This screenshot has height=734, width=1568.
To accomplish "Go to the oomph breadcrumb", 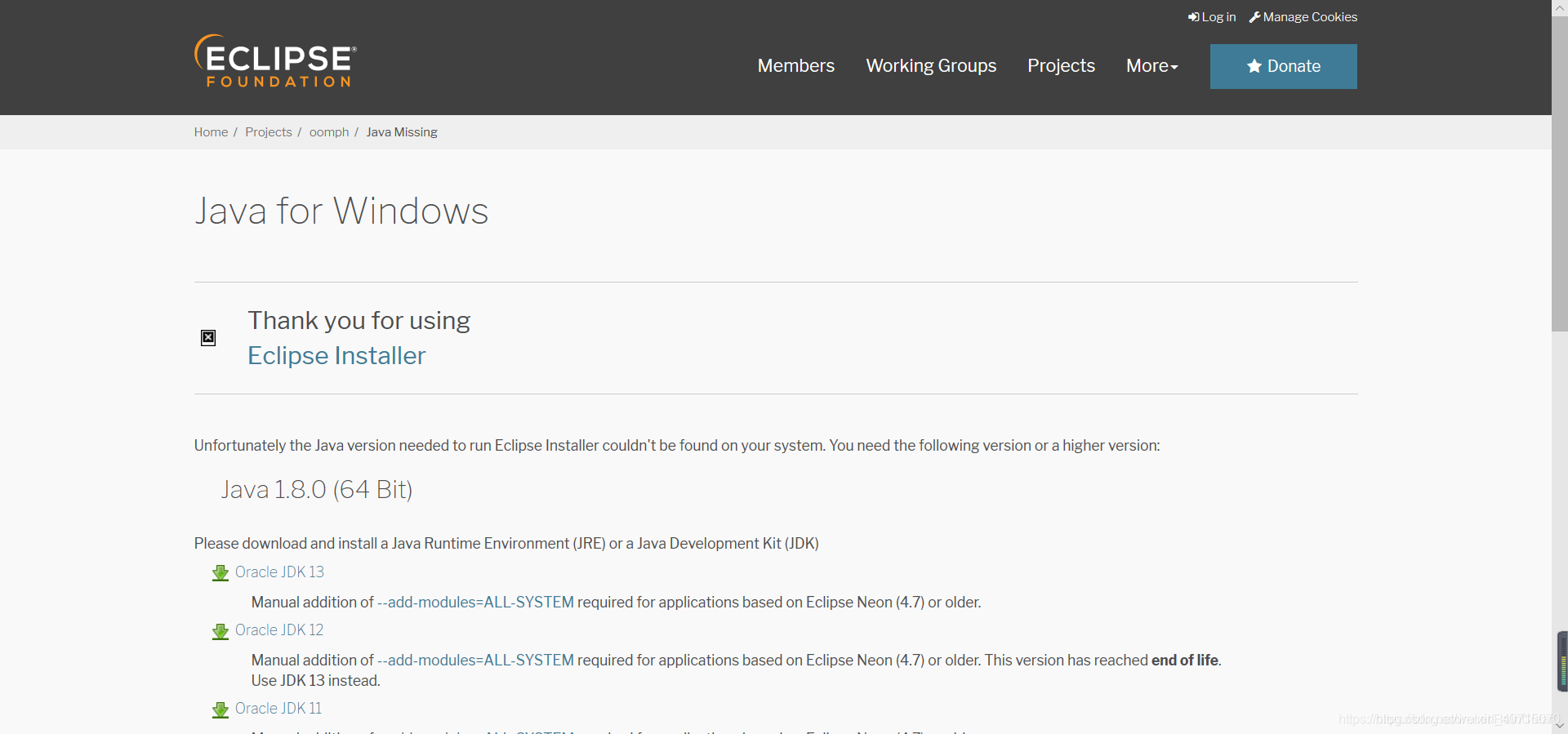I will pyautogui.click(x=329, y=132).
